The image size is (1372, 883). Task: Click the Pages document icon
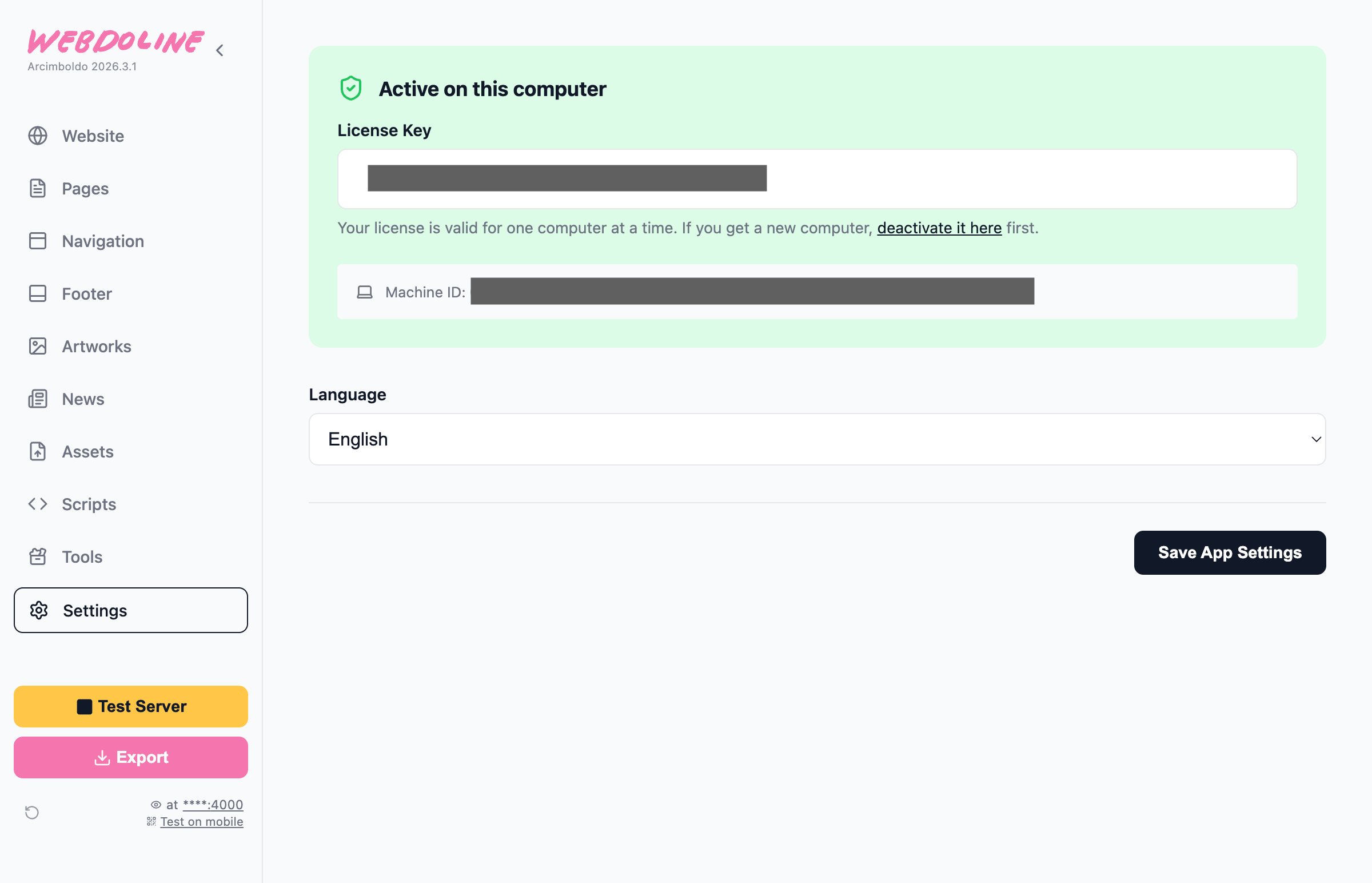[x=38, y=189]
